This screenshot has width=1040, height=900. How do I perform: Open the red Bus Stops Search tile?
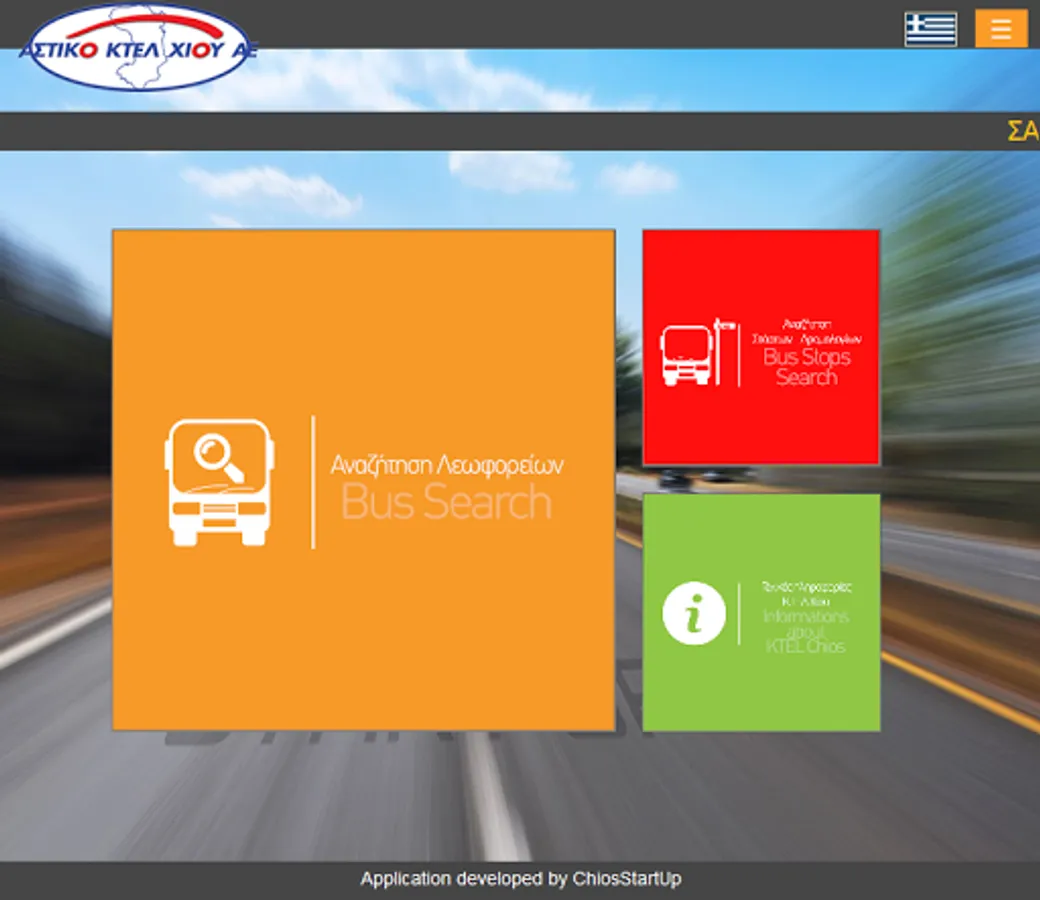pyautogui.click(x=761, y=347)
